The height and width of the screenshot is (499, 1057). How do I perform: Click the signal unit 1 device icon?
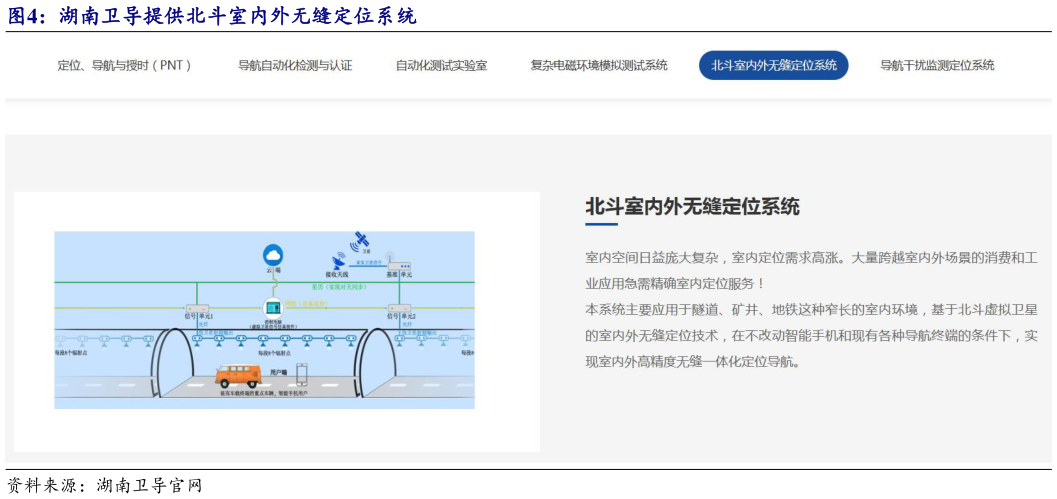tap(194, 307)
